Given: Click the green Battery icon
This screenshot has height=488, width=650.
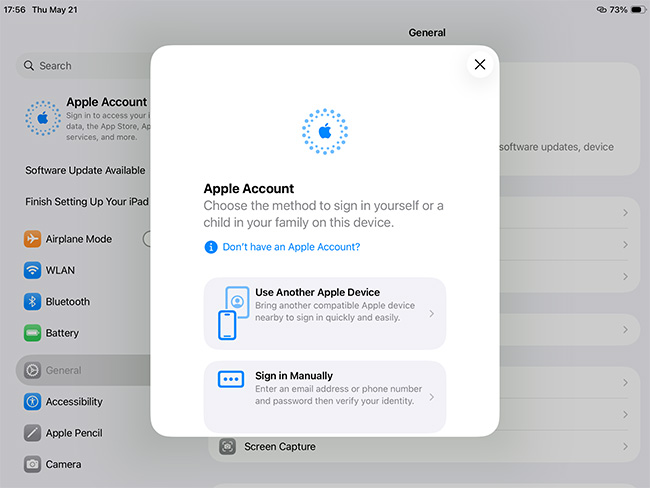Looking at the screenshot, I should (32, 333).
